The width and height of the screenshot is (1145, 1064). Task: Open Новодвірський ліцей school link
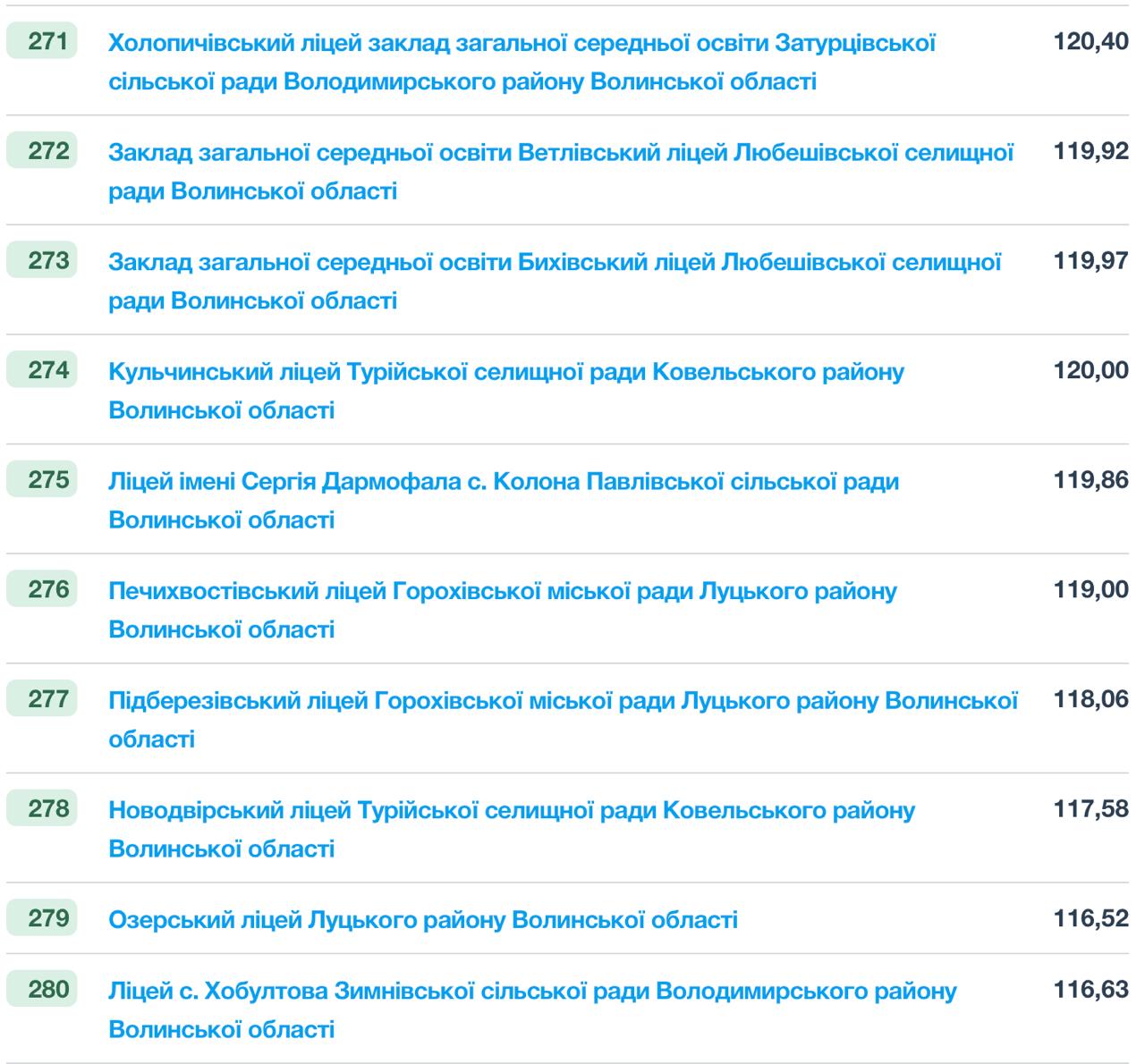coord(512,811)
